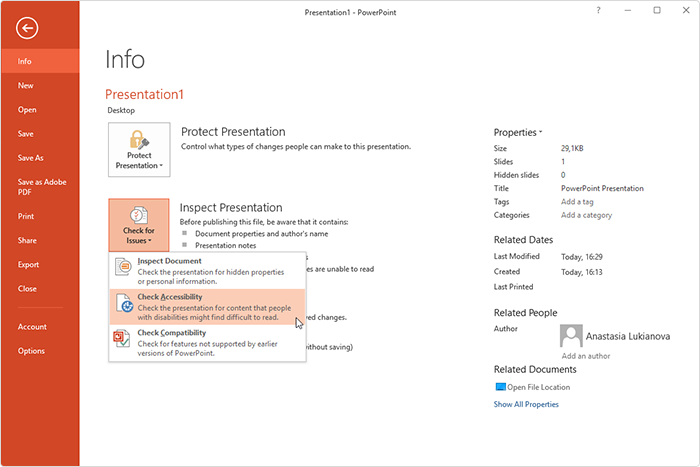Click Save as Adobe PDF
700x467 pixels.
click(40, 187)
